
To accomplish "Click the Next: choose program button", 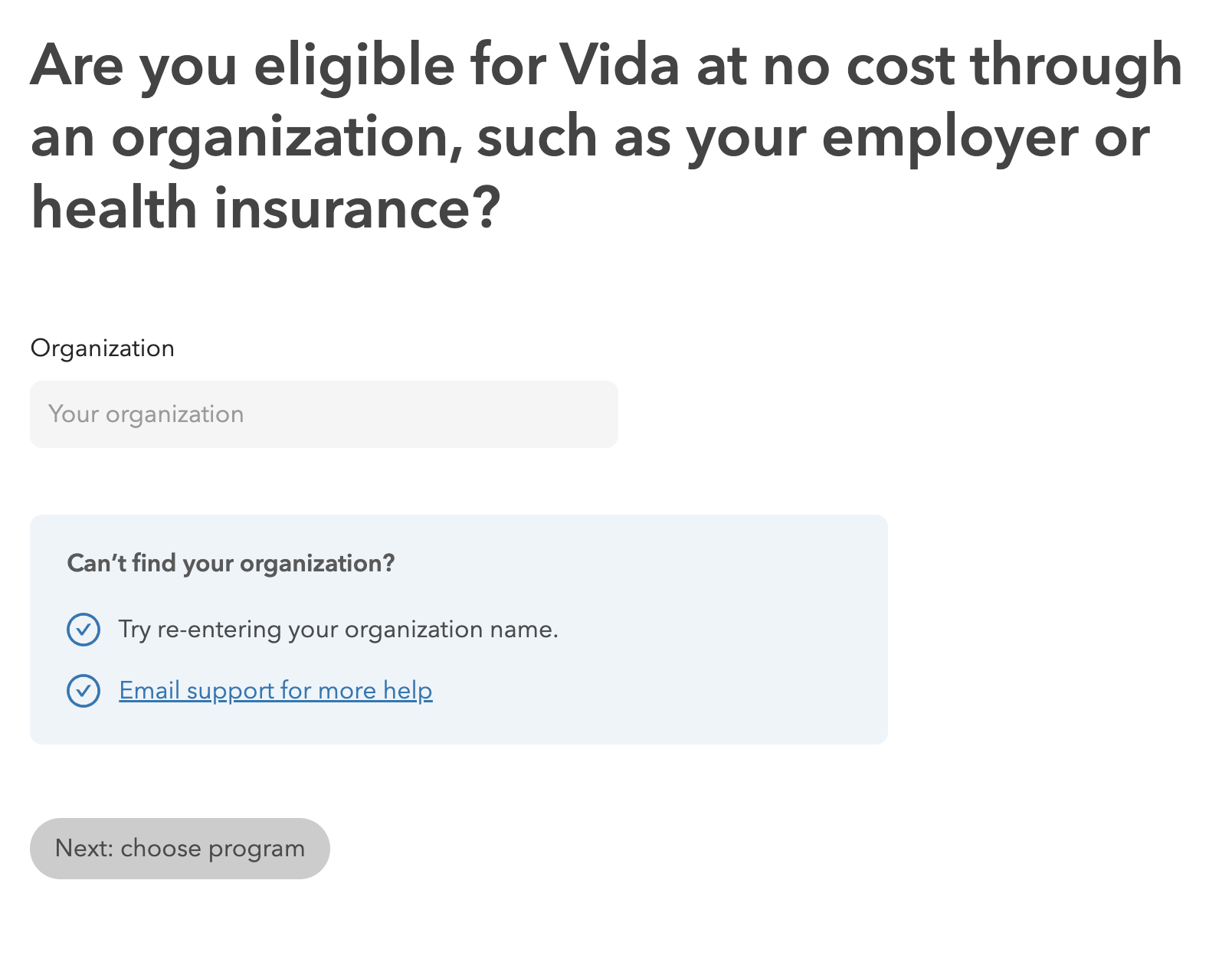I will (x=180, y=849).
